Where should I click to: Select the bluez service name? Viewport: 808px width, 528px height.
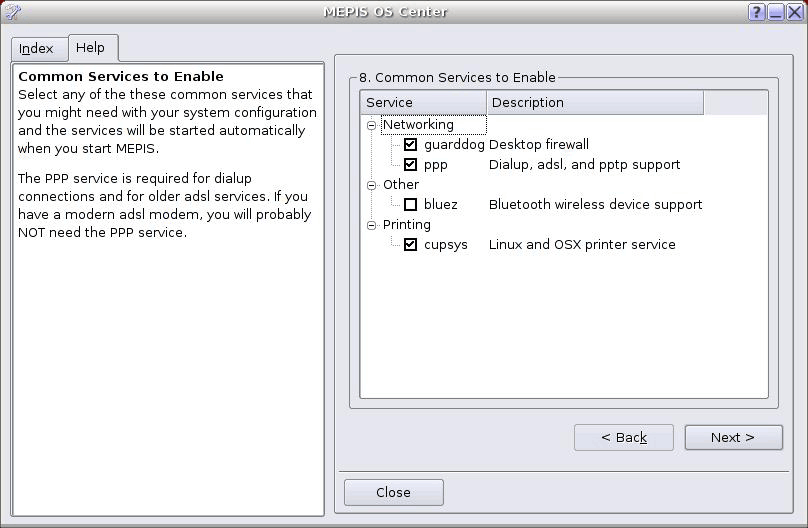click(x=441, y=205)
